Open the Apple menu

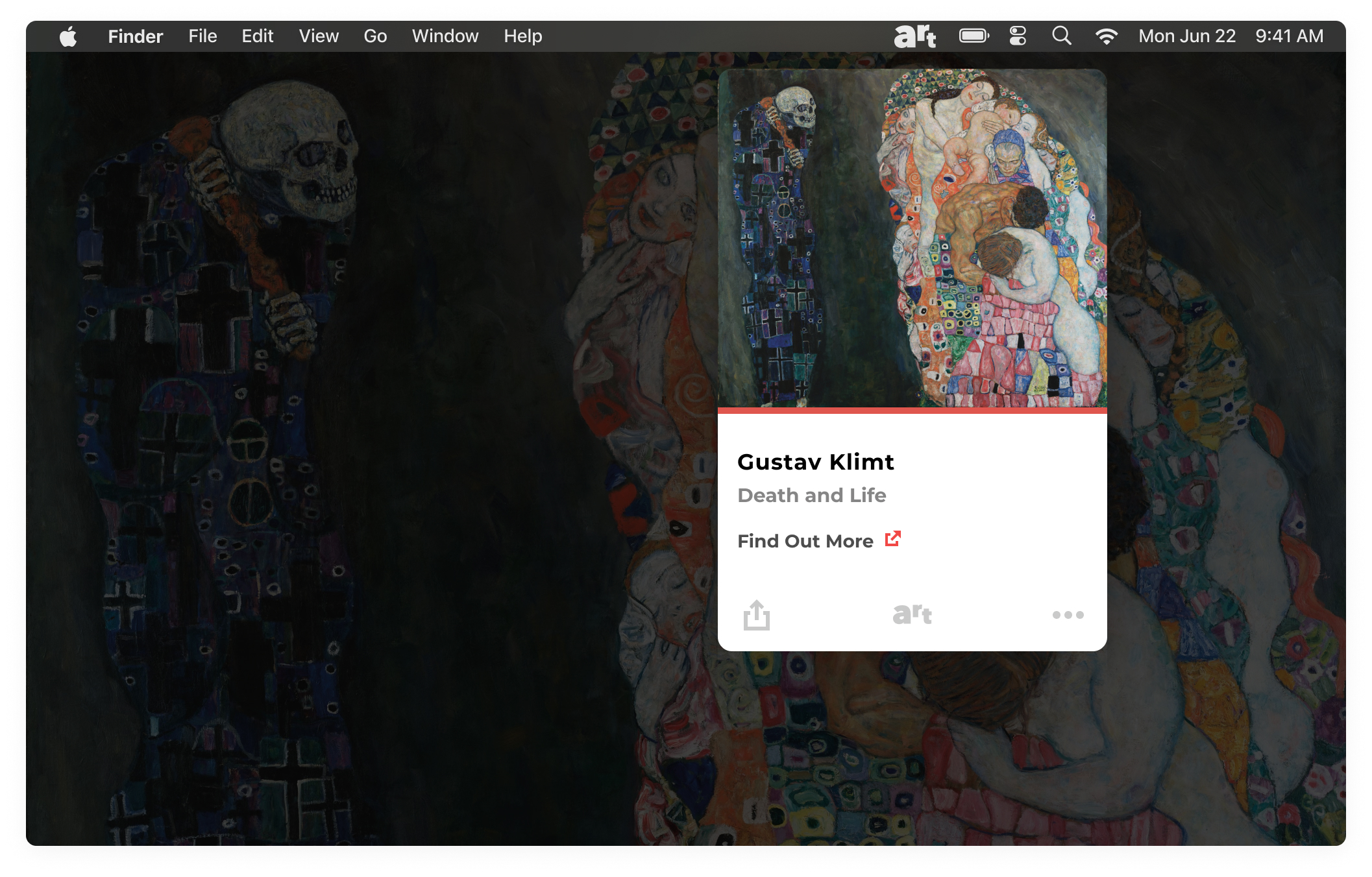pyautogui.click(x=68, y=36)
